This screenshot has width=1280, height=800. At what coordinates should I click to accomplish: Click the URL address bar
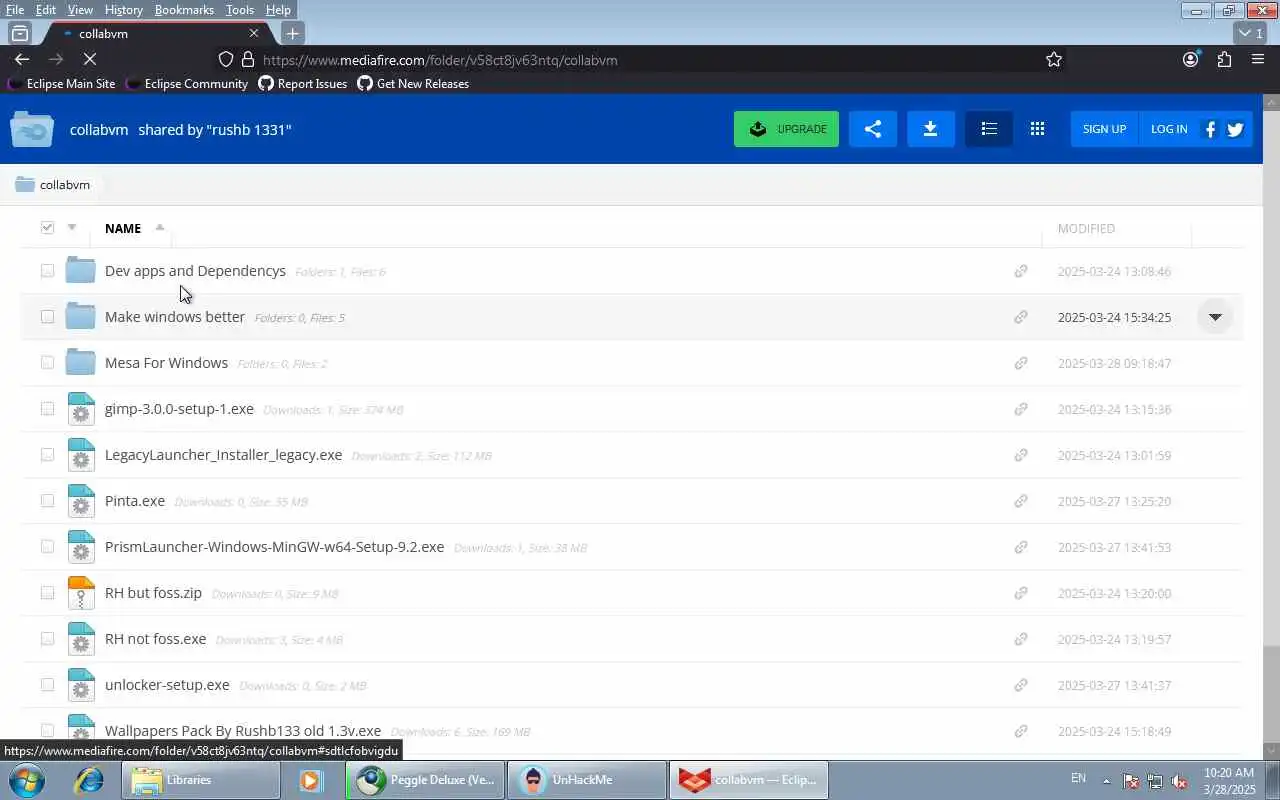pos(640,60)
